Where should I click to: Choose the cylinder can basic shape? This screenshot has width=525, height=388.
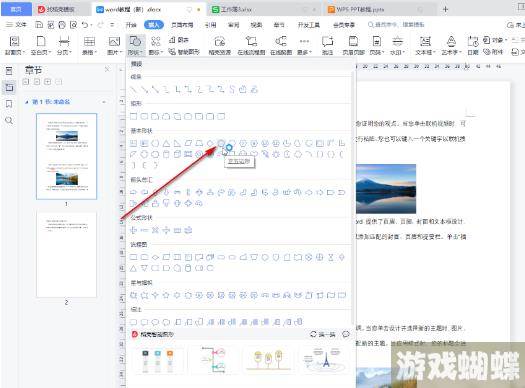[166, 154]
